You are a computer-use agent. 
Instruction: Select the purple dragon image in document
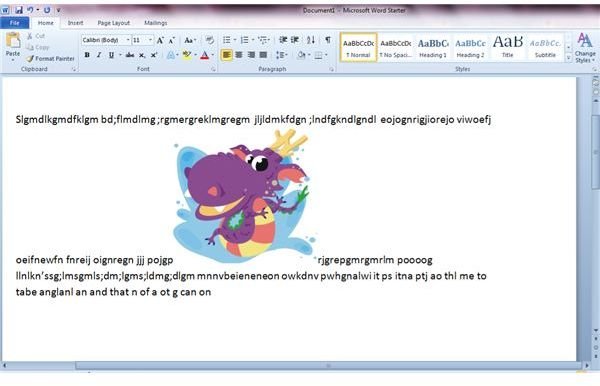click(243, 197)
